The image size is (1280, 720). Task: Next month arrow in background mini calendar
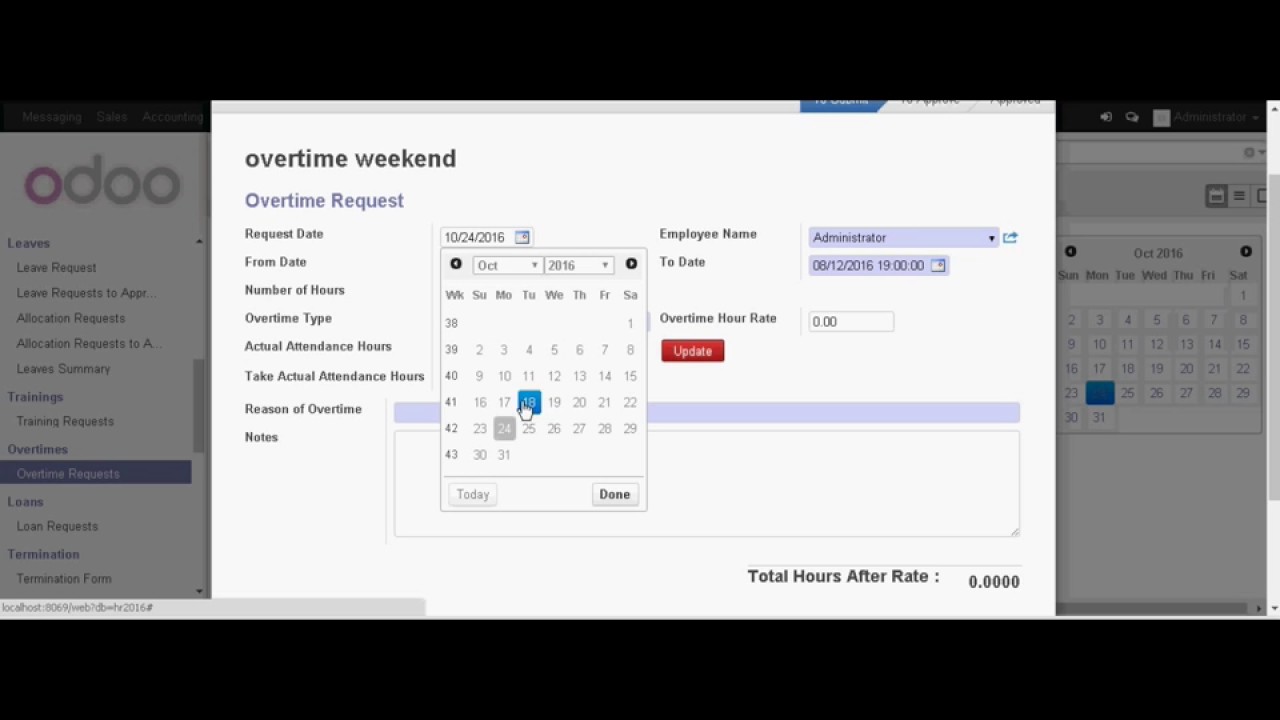tap(1246, 252)
